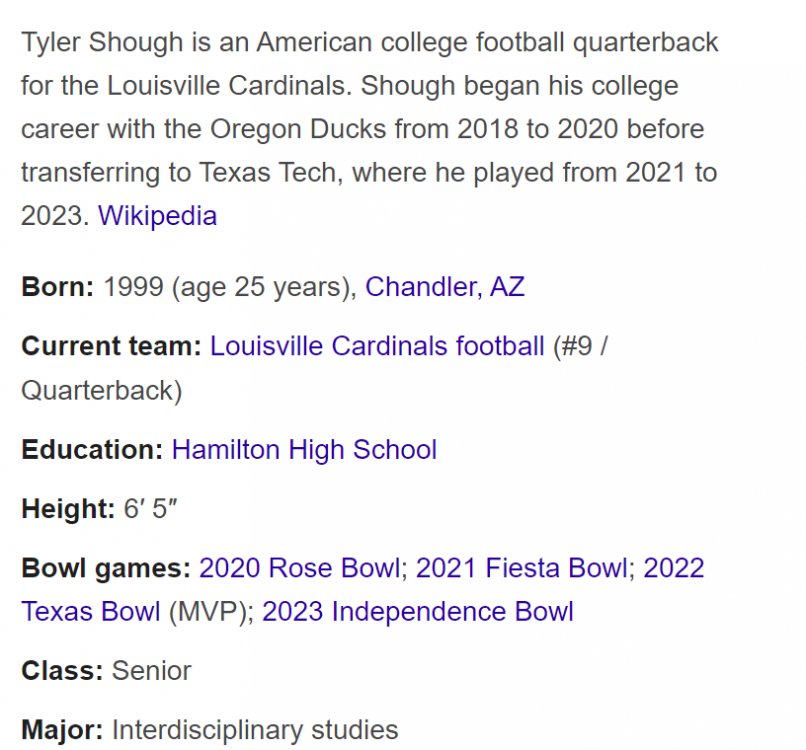Click the "1999 (age 25 years)" birth text

coord(229,288)
